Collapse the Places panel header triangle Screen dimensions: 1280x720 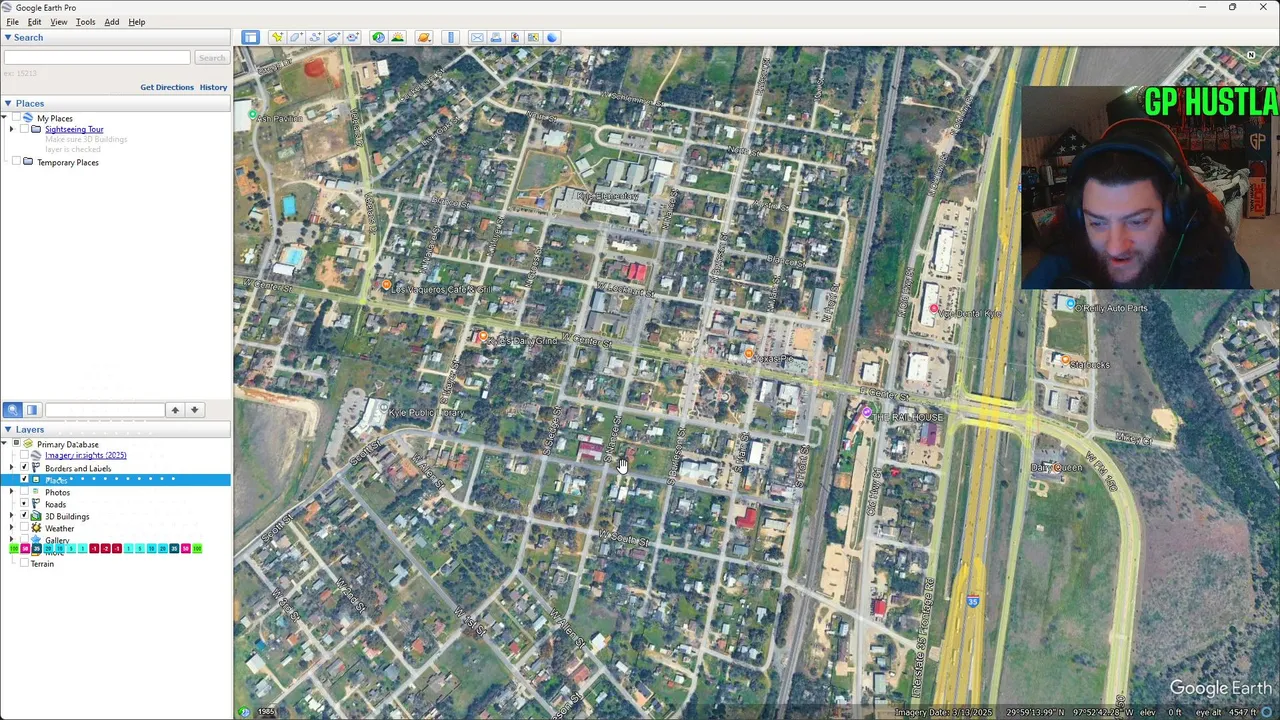point(7,103)
